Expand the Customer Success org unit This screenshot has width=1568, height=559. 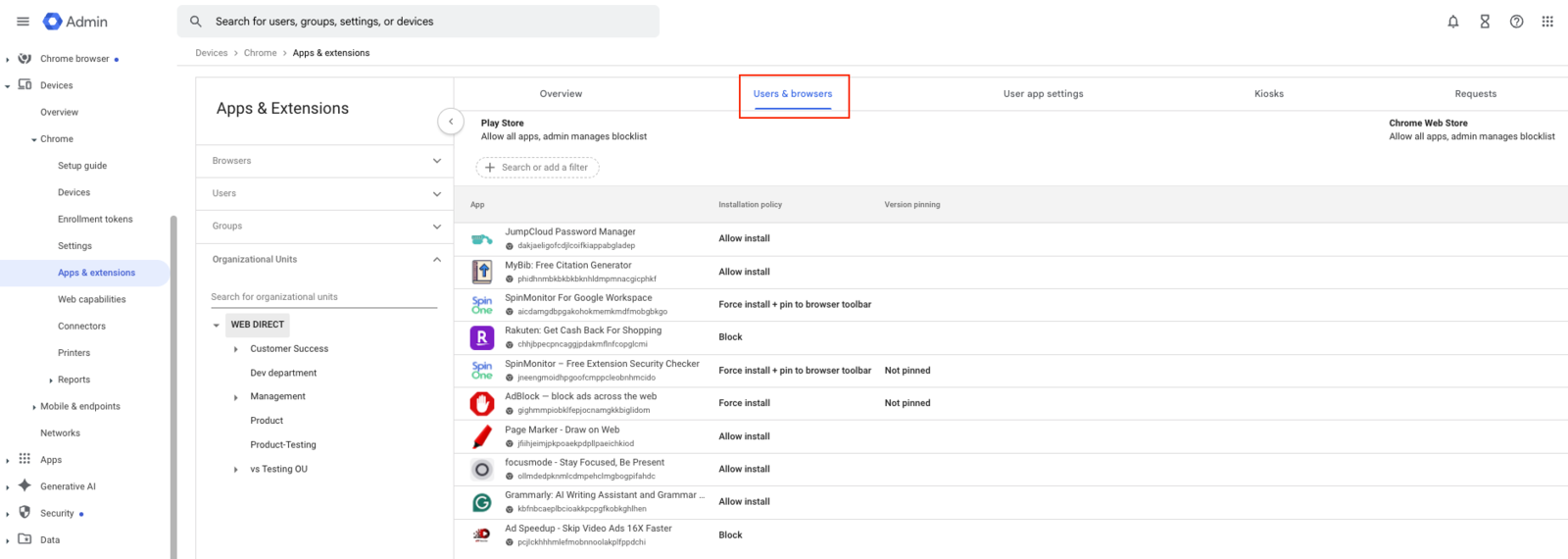[x=236, y=349]
